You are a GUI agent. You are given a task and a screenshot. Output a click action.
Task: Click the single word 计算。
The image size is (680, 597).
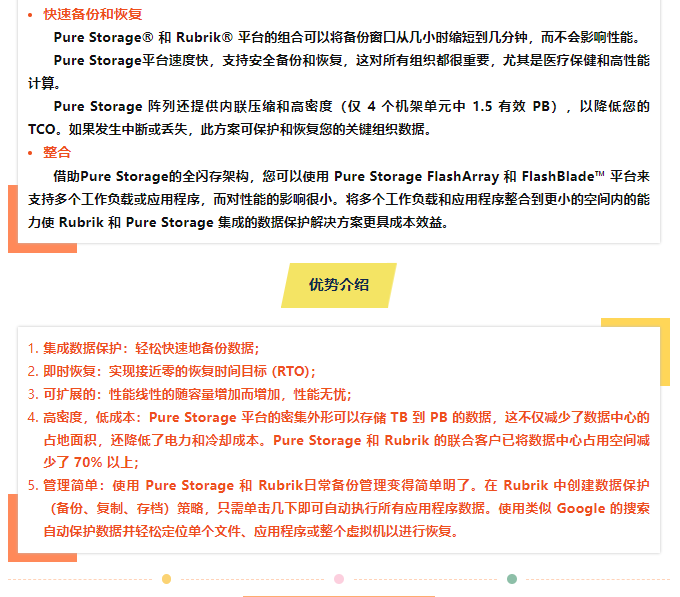pos(44,83)
